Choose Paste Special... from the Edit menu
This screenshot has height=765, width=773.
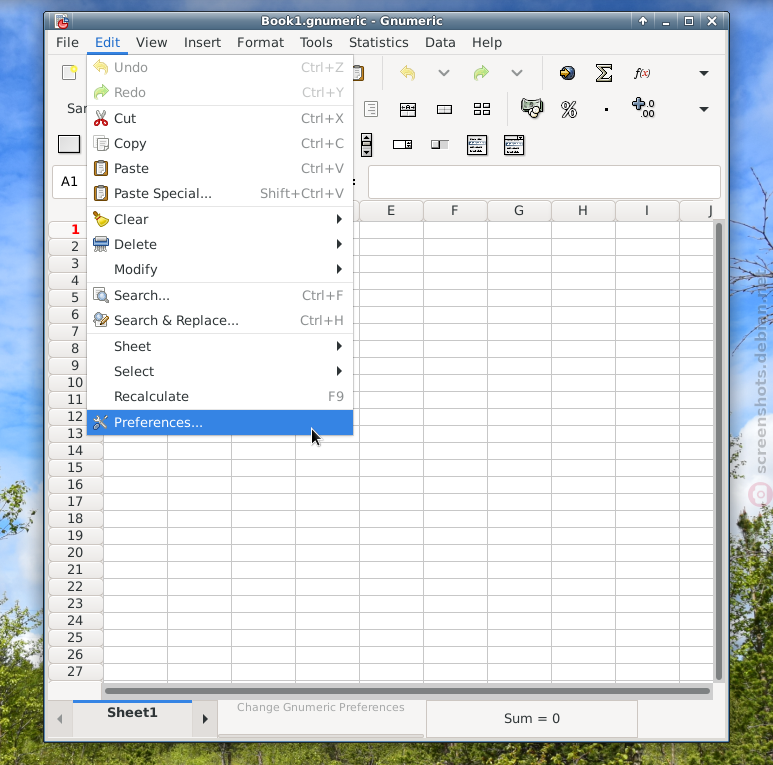point(220,193)
